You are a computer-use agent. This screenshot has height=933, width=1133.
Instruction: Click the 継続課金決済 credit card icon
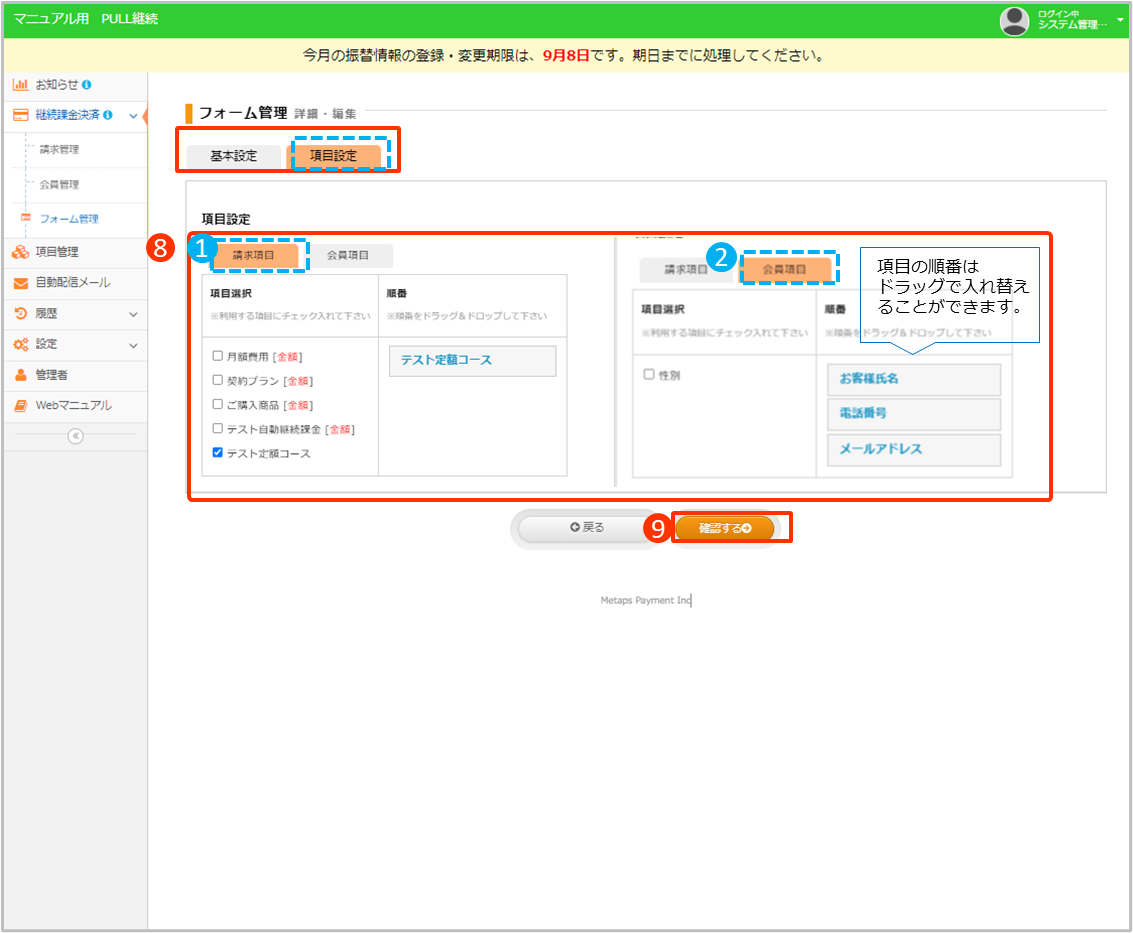point(20,115)
